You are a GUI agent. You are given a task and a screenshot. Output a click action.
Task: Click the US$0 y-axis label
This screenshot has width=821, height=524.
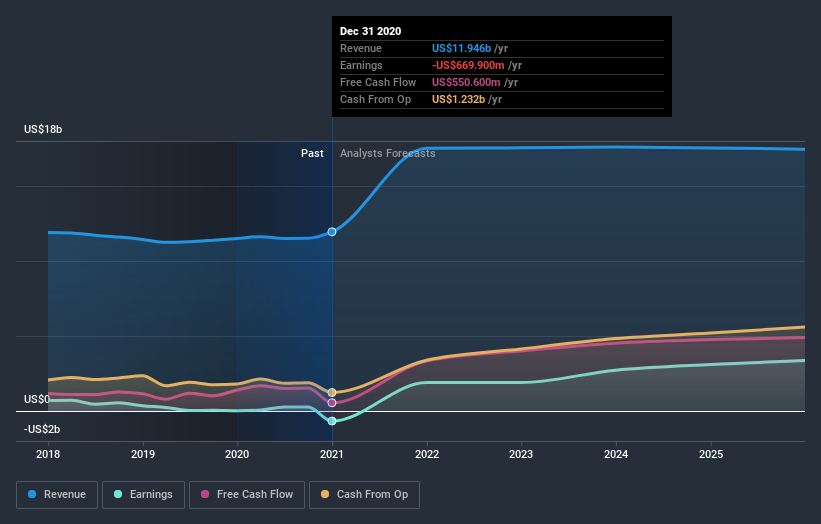37,399
